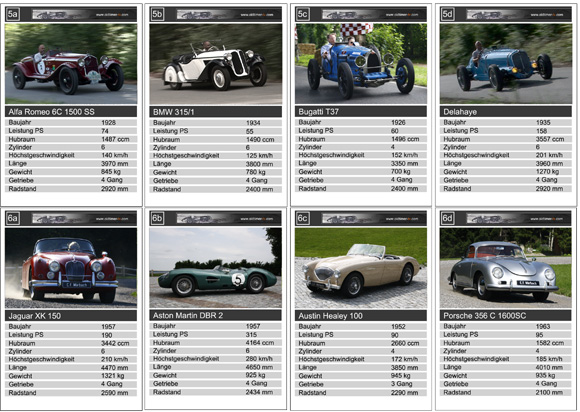The width and height of the screenshot is (580, 412).
Task: Click Aston Martin DBR 2 Leistung value 315
Action: coord(252,334)
